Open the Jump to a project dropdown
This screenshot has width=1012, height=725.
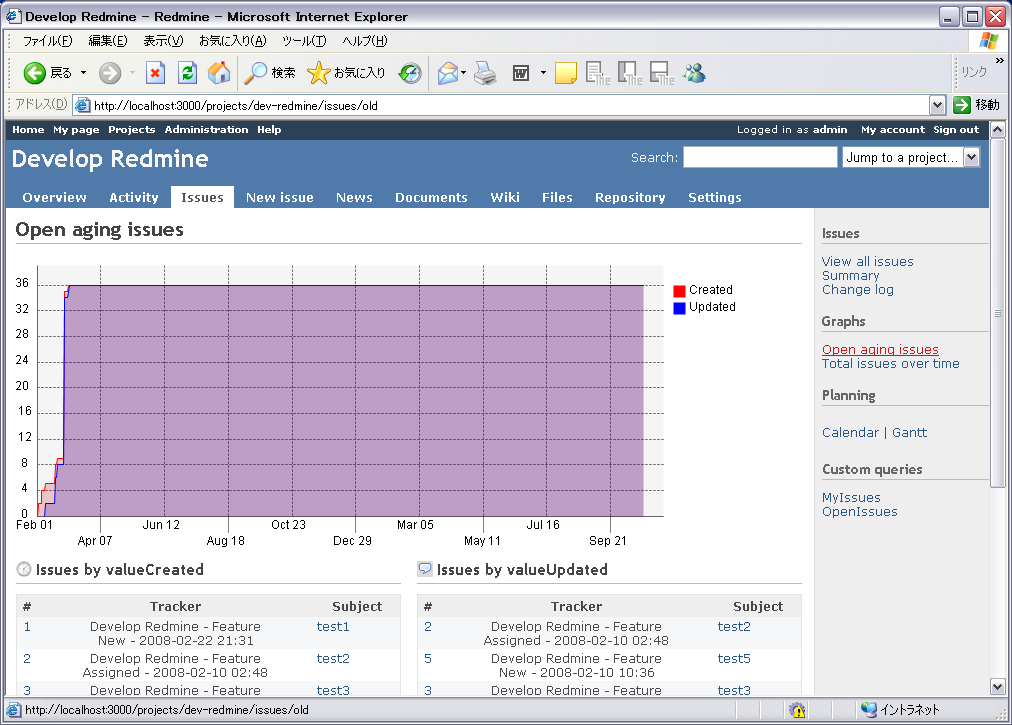[x=911, y=157]
